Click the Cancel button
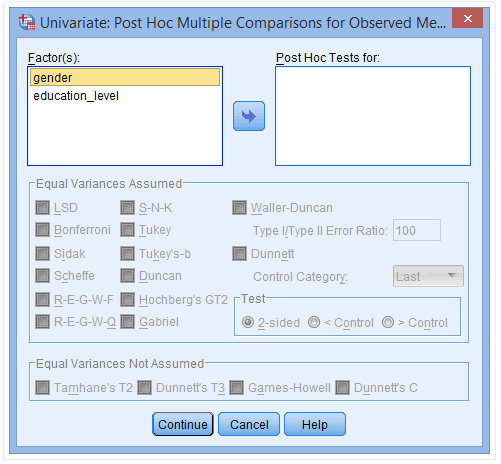 [x=249, y=424]
